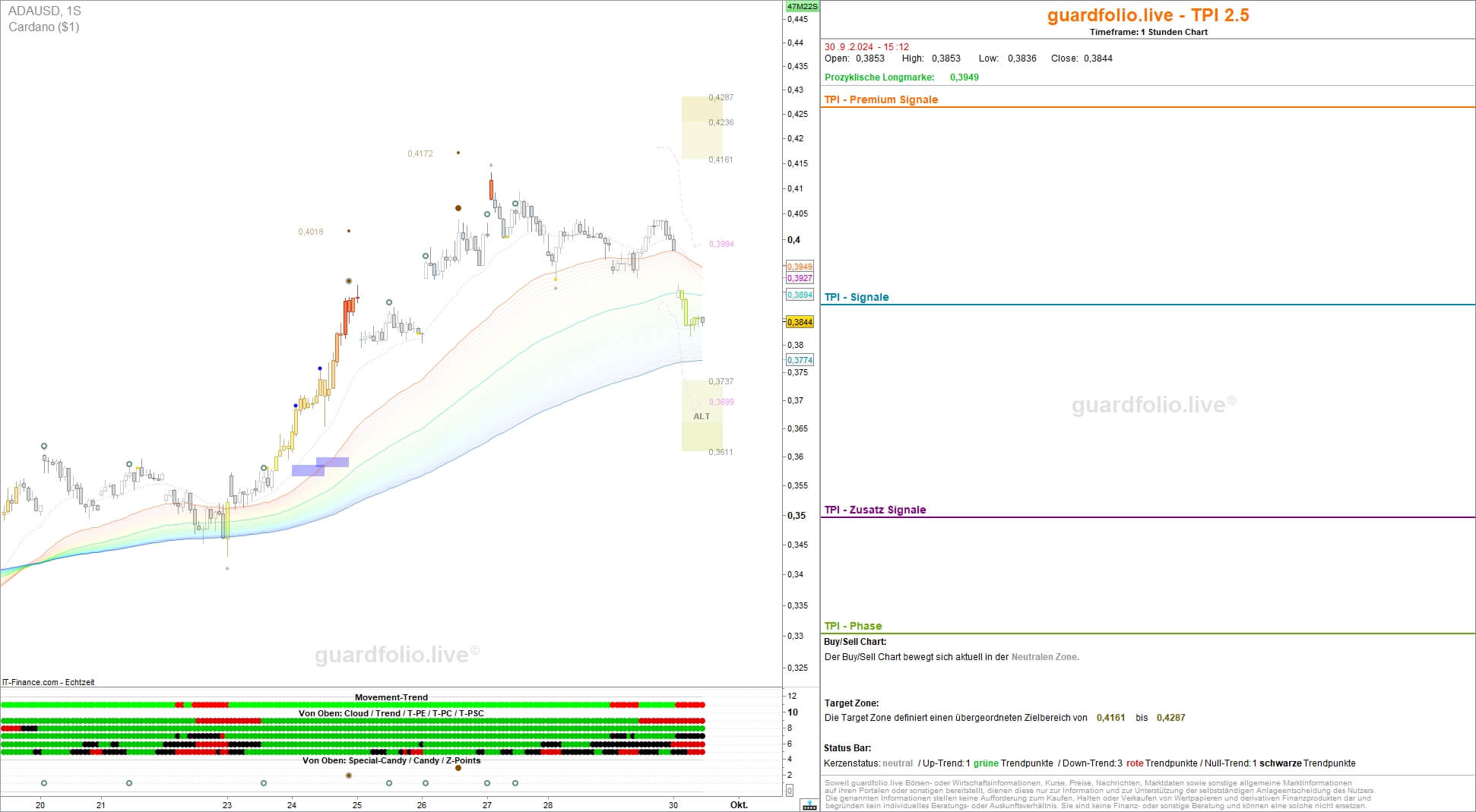Click the 0,3737 lower zone label
1476x812 pixels.
(721, 381)
